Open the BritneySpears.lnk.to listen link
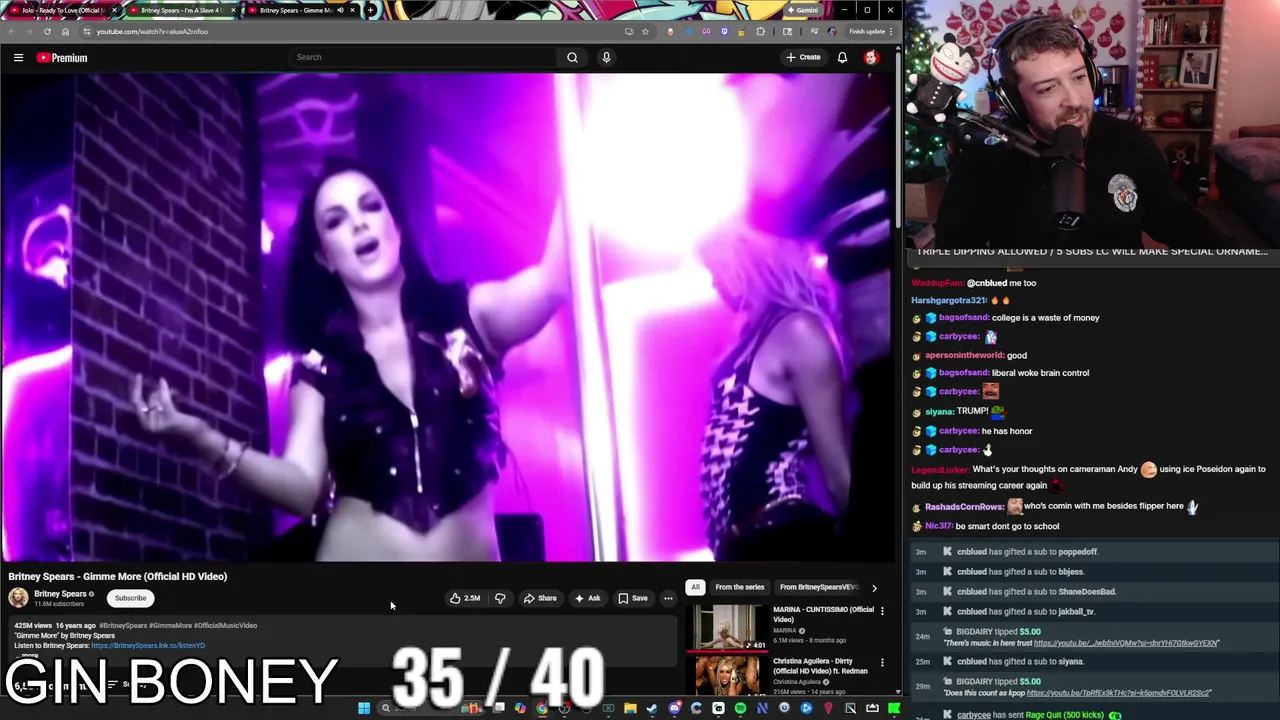The width and height of the screenshot is (1280, 720). tap(148, 646)
